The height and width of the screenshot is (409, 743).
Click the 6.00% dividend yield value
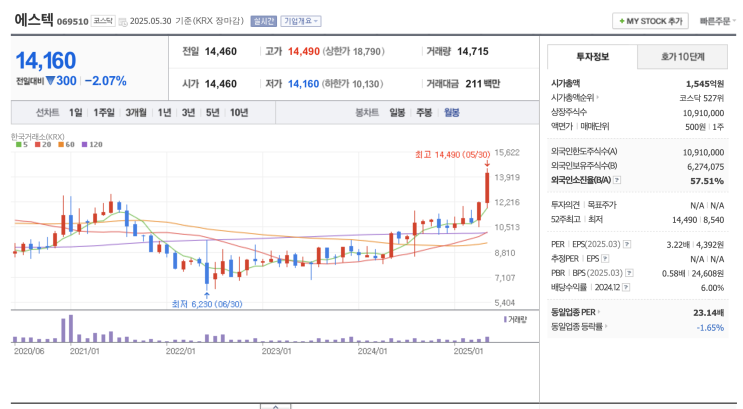tap(712, 288)
